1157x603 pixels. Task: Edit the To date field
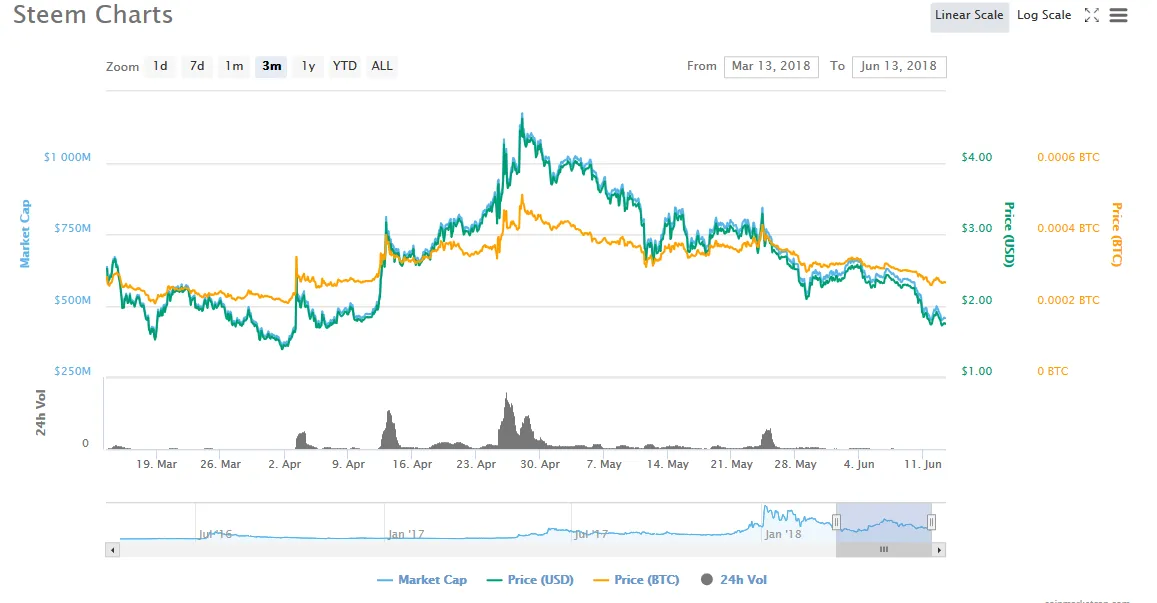899,66
